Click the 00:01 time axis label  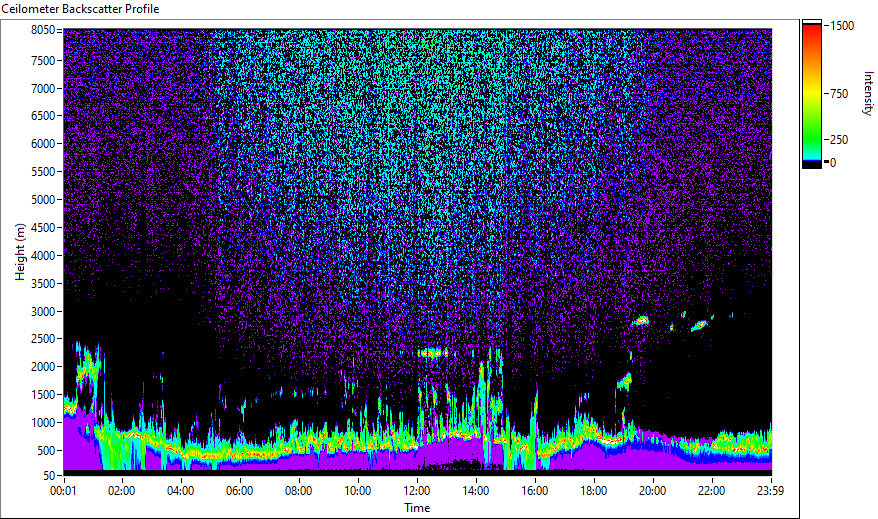coord(63,491)
